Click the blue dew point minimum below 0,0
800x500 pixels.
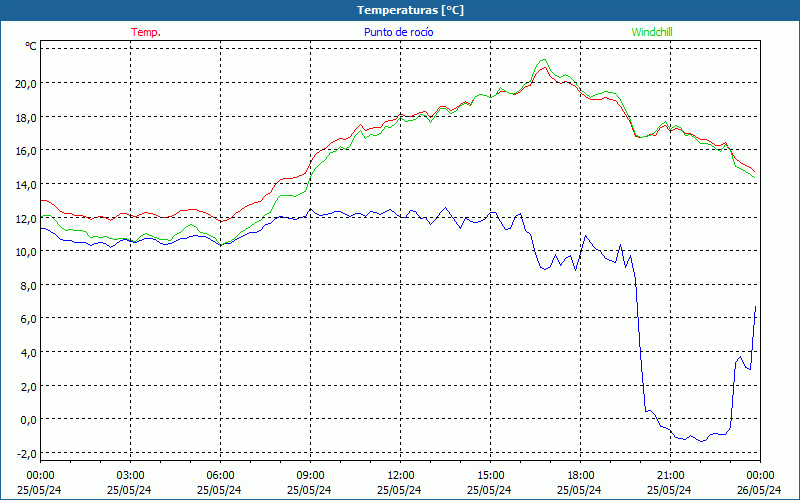click(x=702, y=441)
